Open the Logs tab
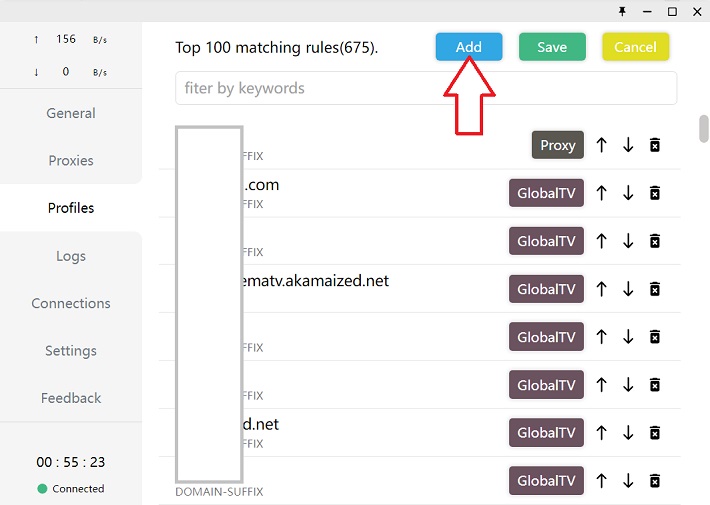Image resolution: width=710 pixels, height=505 pixels. (71, 256)
